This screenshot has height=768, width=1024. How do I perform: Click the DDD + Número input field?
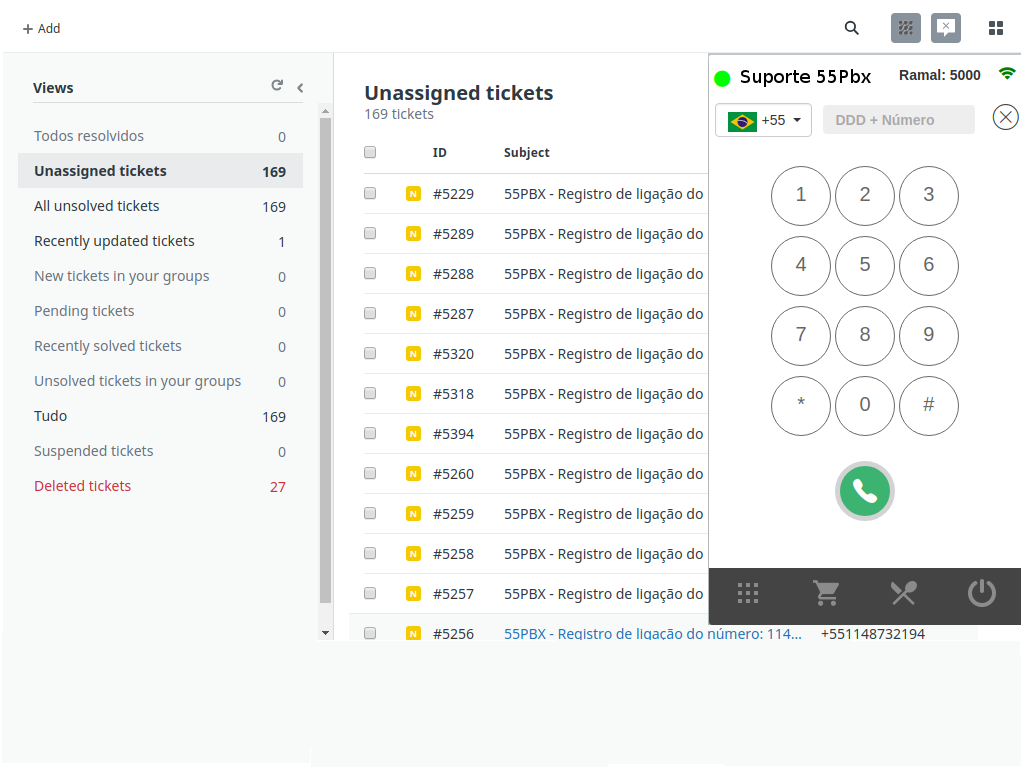point(898,120)
